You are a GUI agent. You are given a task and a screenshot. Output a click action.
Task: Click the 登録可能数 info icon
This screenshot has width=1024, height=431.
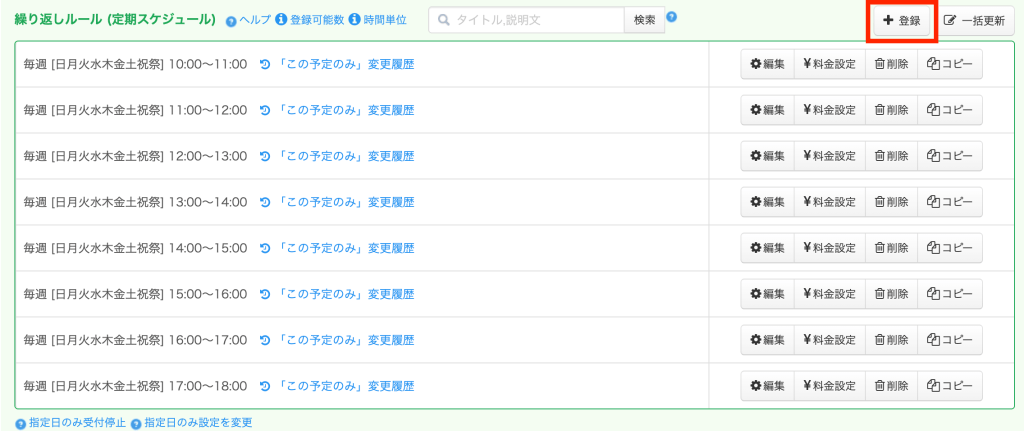(x=281, y=20)
